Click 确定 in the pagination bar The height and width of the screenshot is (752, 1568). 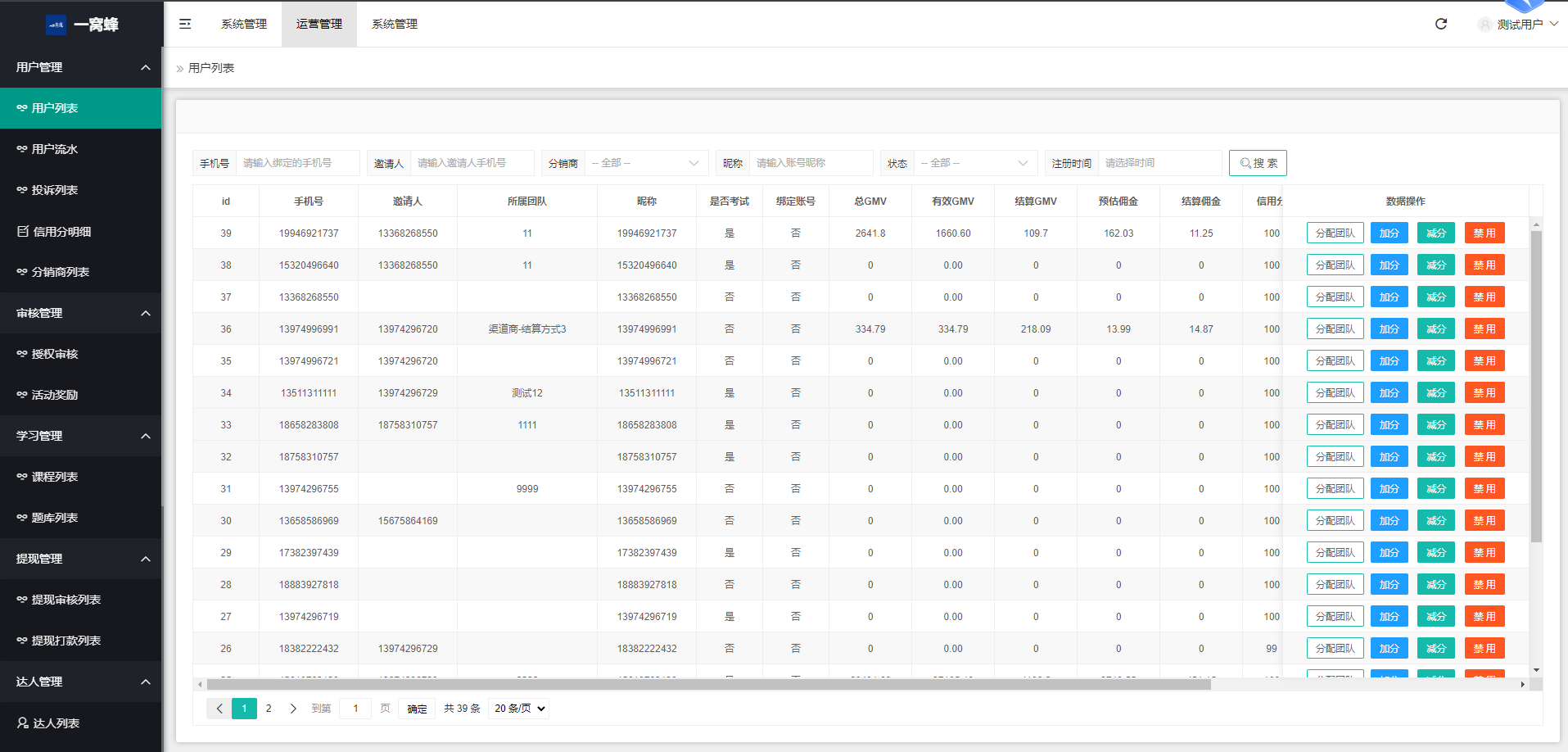coord(417,709)
